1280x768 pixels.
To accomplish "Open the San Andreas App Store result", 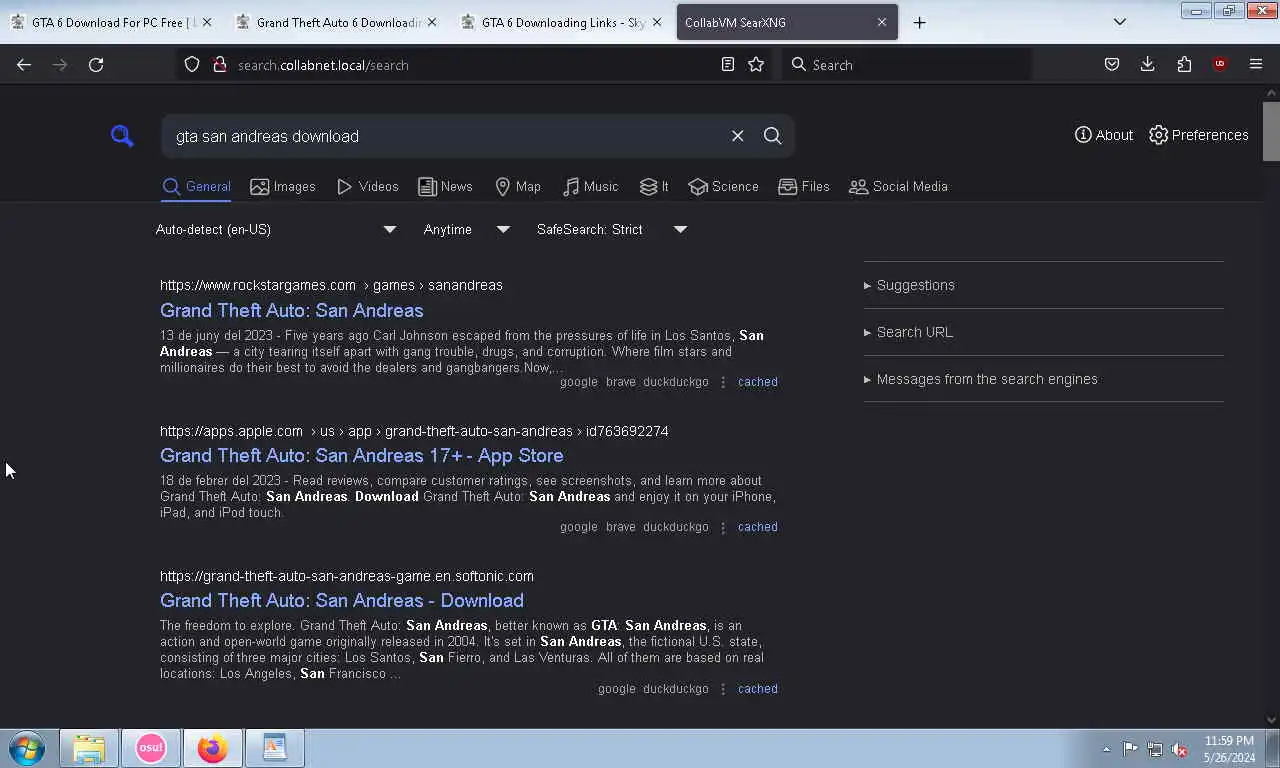I will pyautogui.click(x=361, y=455).
